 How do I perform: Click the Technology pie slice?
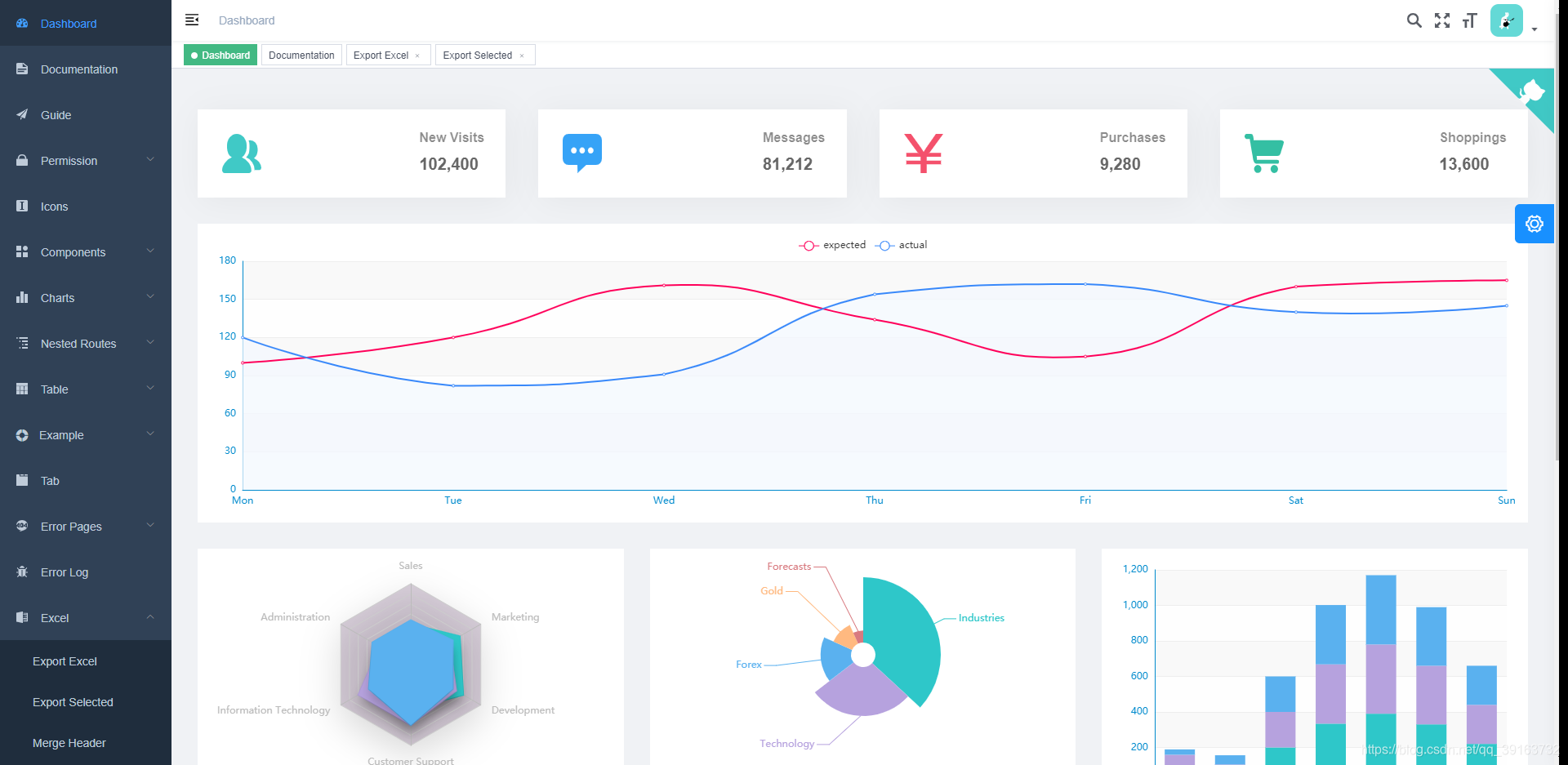862,692
